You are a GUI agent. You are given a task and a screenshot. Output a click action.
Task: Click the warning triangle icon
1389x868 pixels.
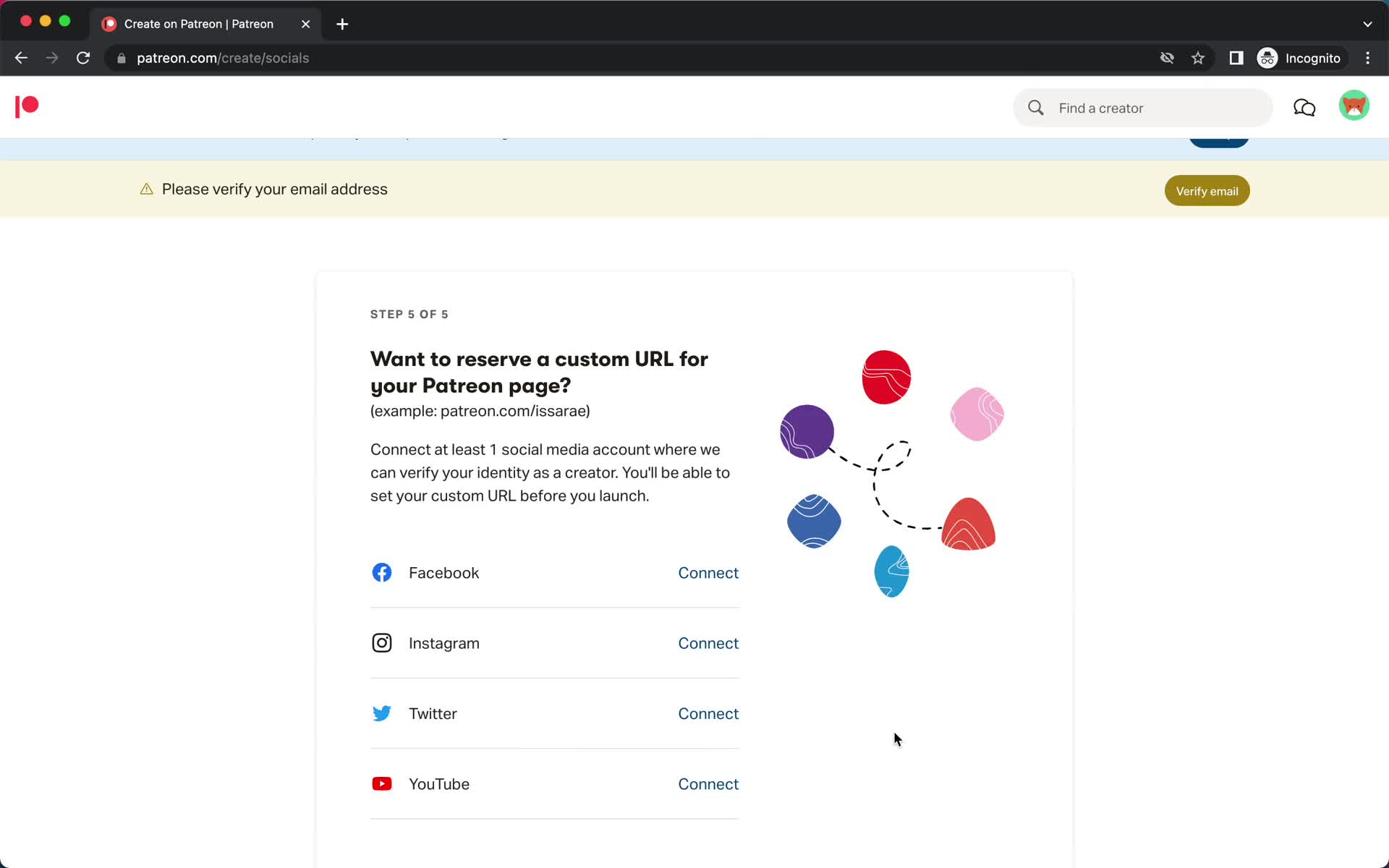147,189
